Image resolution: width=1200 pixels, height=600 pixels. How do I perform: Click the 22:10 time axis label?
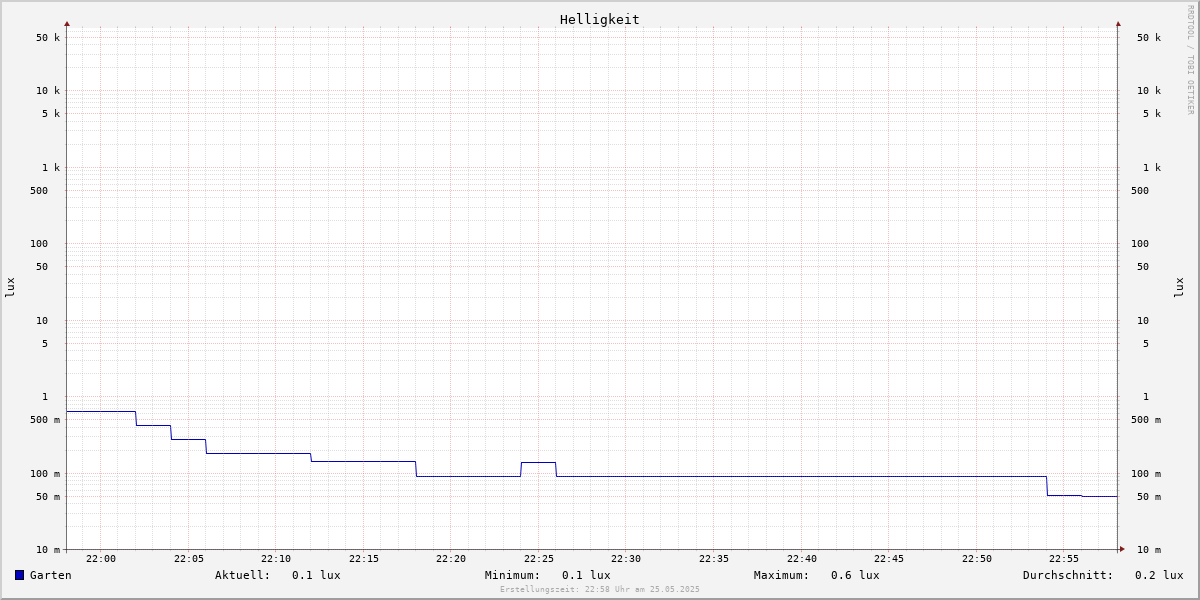(x=276, y=559)
